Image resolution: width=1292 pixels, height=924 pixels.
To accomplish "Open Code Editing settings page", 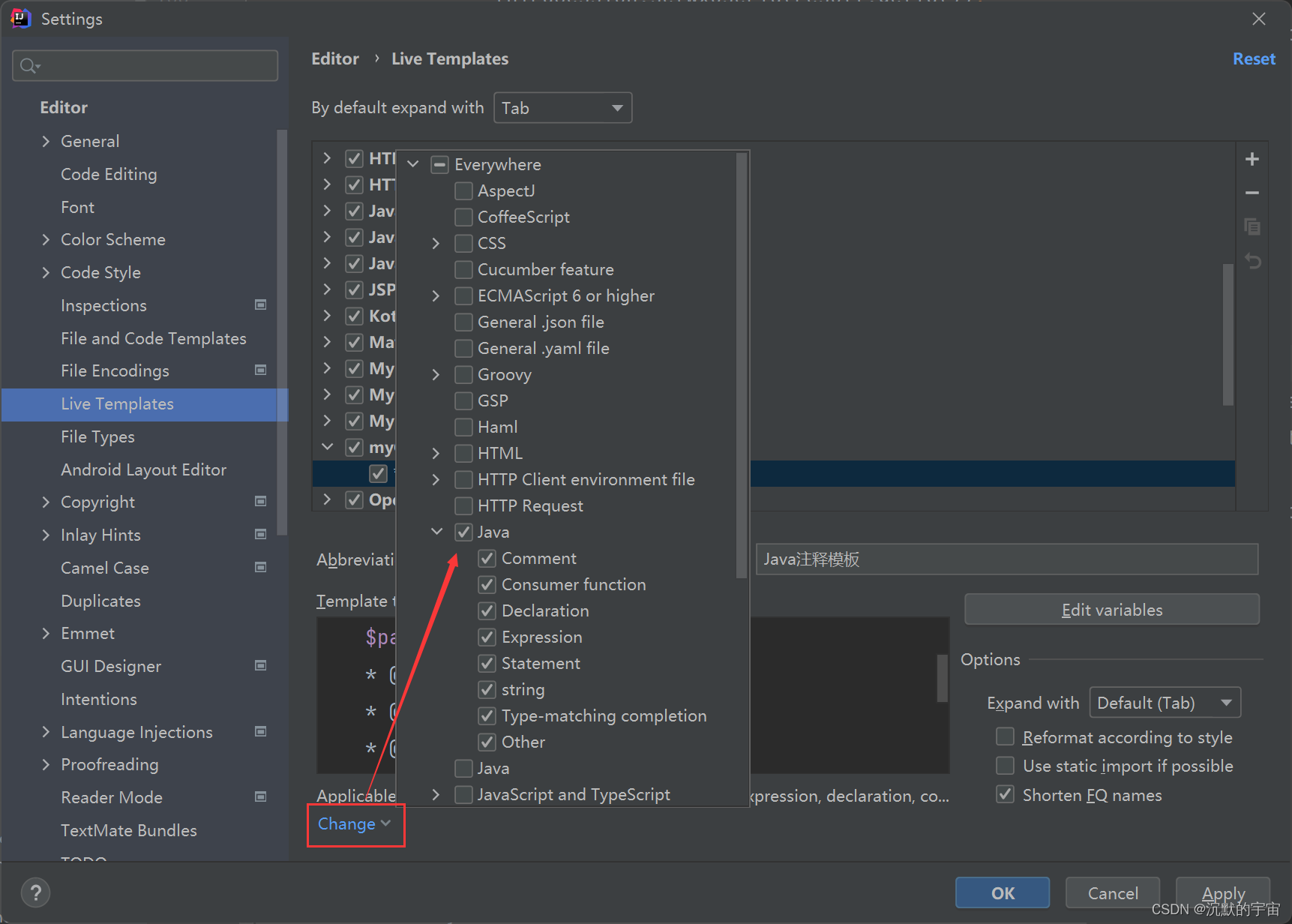I will point(109,174).
